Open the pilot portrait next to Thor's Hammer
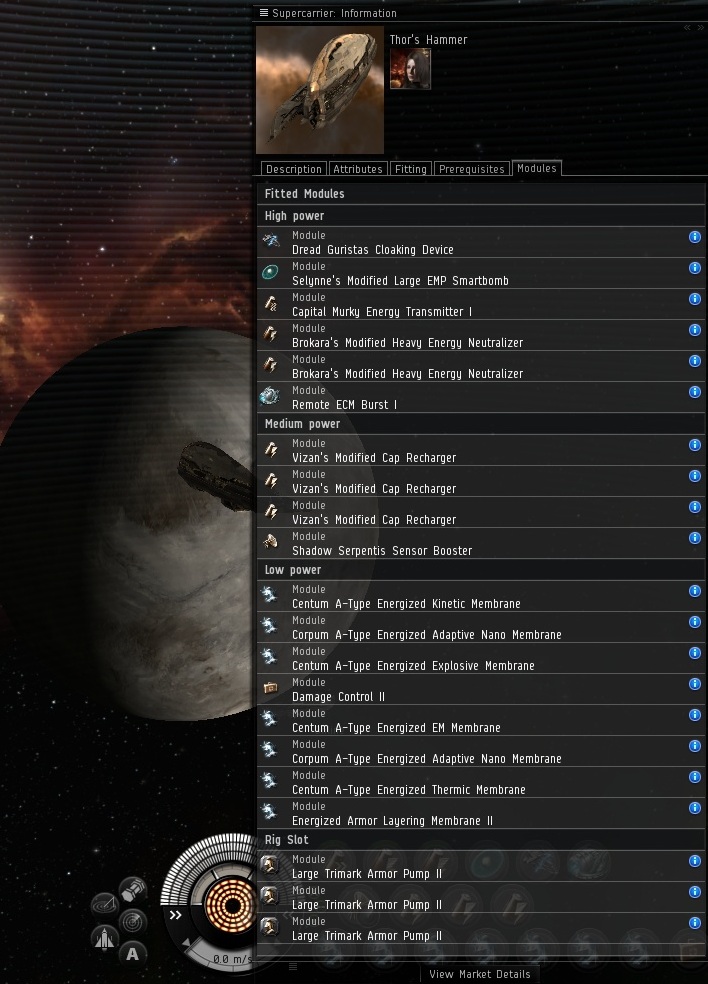The height and width of the screenshot is (984, 708). coord(410,69)
